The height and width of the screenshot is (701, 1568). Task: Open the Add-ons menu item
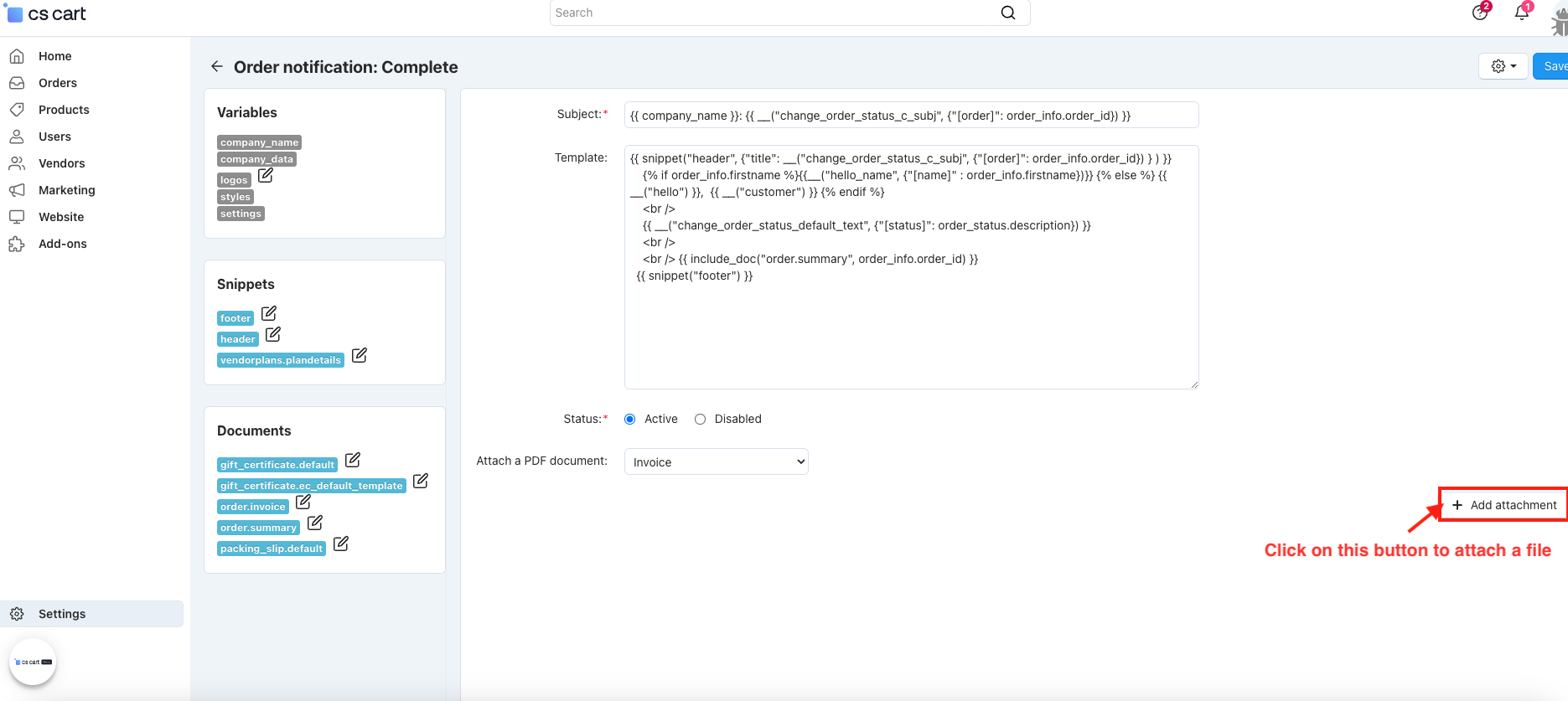coord(63,244)
